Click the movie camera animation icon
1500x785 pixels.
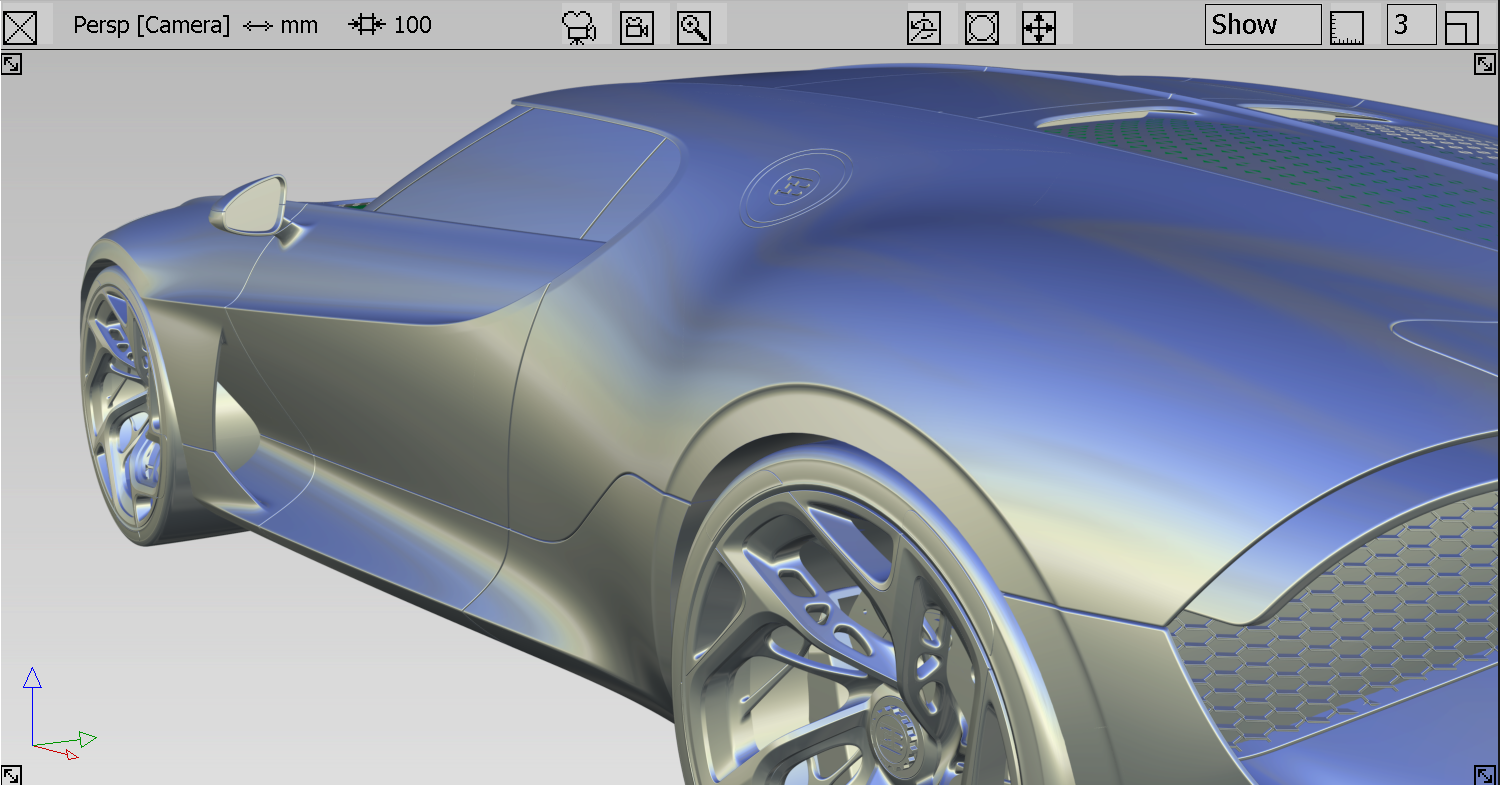click(578, 26)
